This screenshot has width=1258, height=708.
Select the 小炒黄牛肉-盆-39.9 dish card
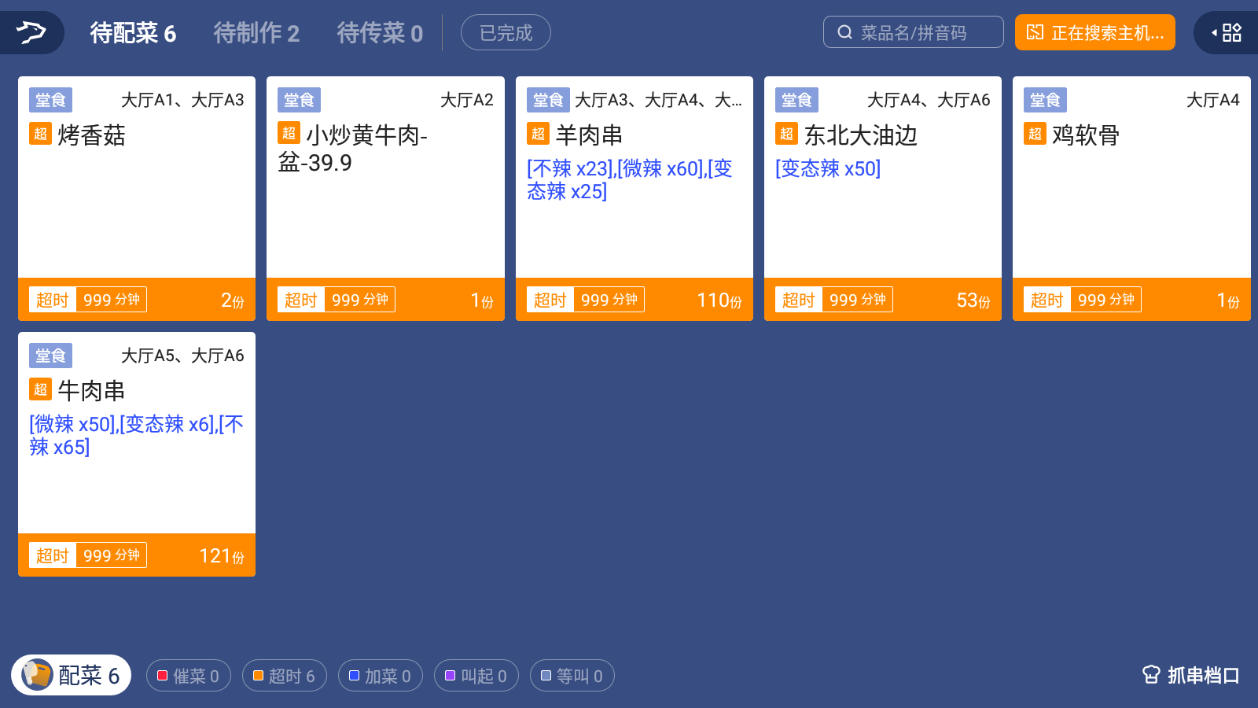click(385, 199)
